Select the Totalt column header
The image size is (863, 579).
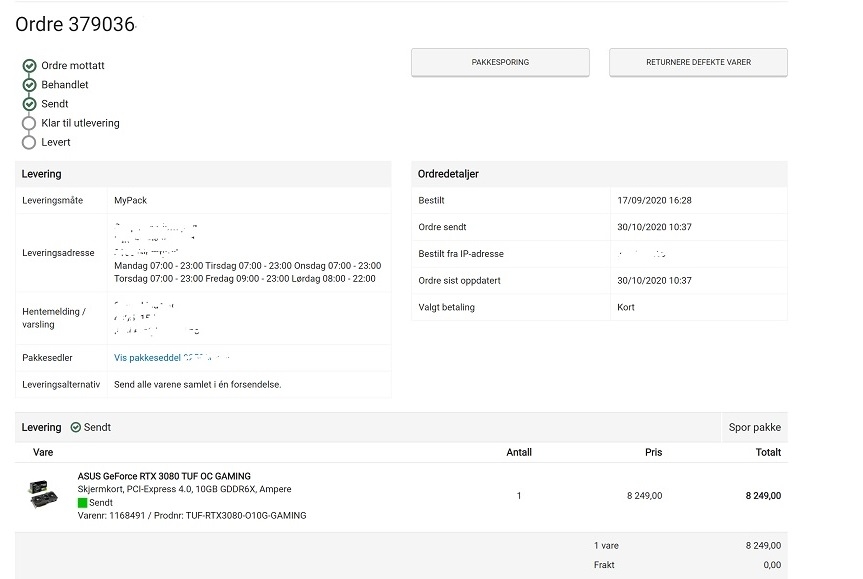pos(768,452)
